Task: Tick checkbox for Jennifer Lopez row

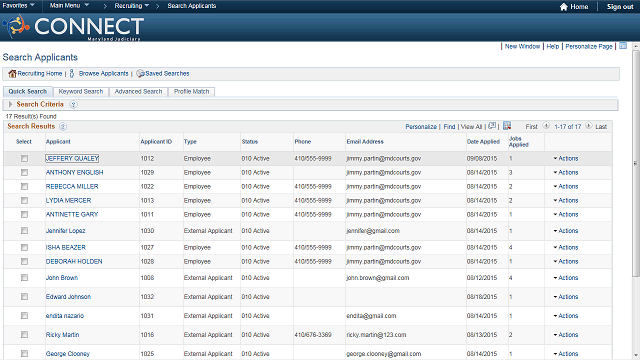Action: click(x=24, y=231)
